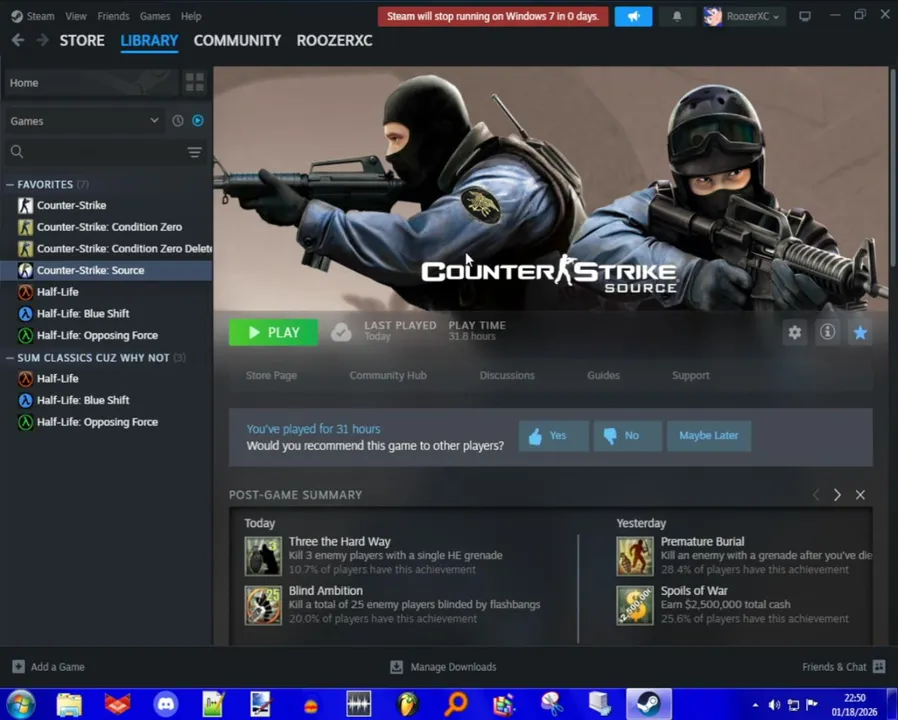
Task: Select Counter-Strike in favorites
Action: click(x=107, y=205)
